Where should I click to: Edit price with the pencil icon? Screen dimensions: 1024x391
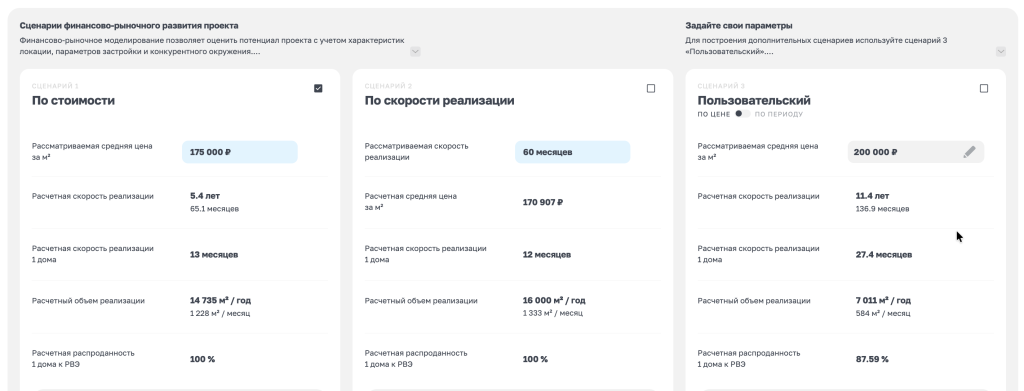click(969, 152)
